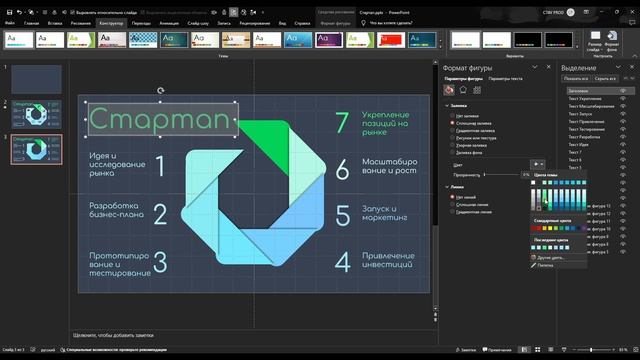640x360 pixels.
Task: Expand the themes gallery more arrow
Action: coord(440,47)
